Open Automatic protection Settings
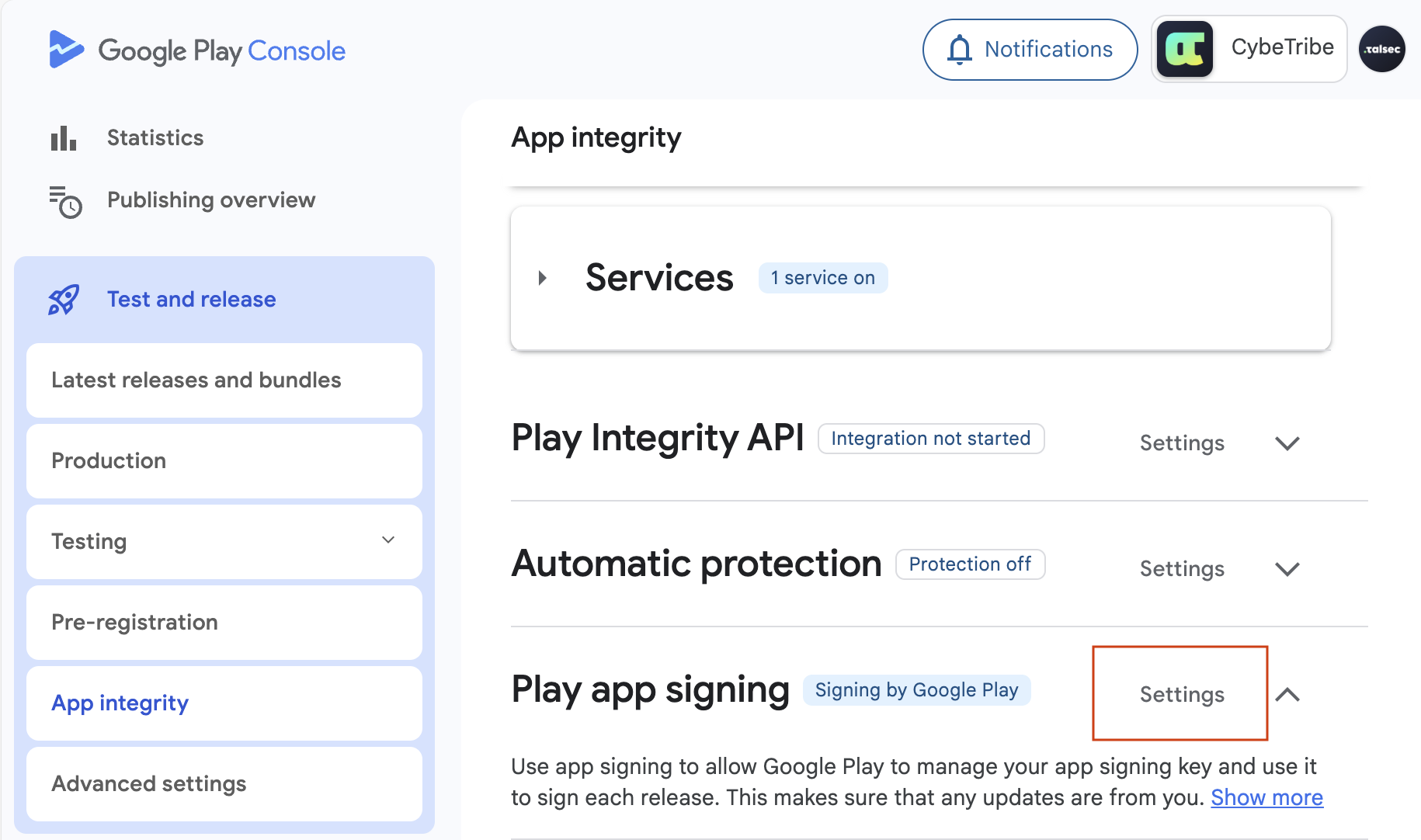This screenshot has width=1421, height=840. click(1181, 569)
